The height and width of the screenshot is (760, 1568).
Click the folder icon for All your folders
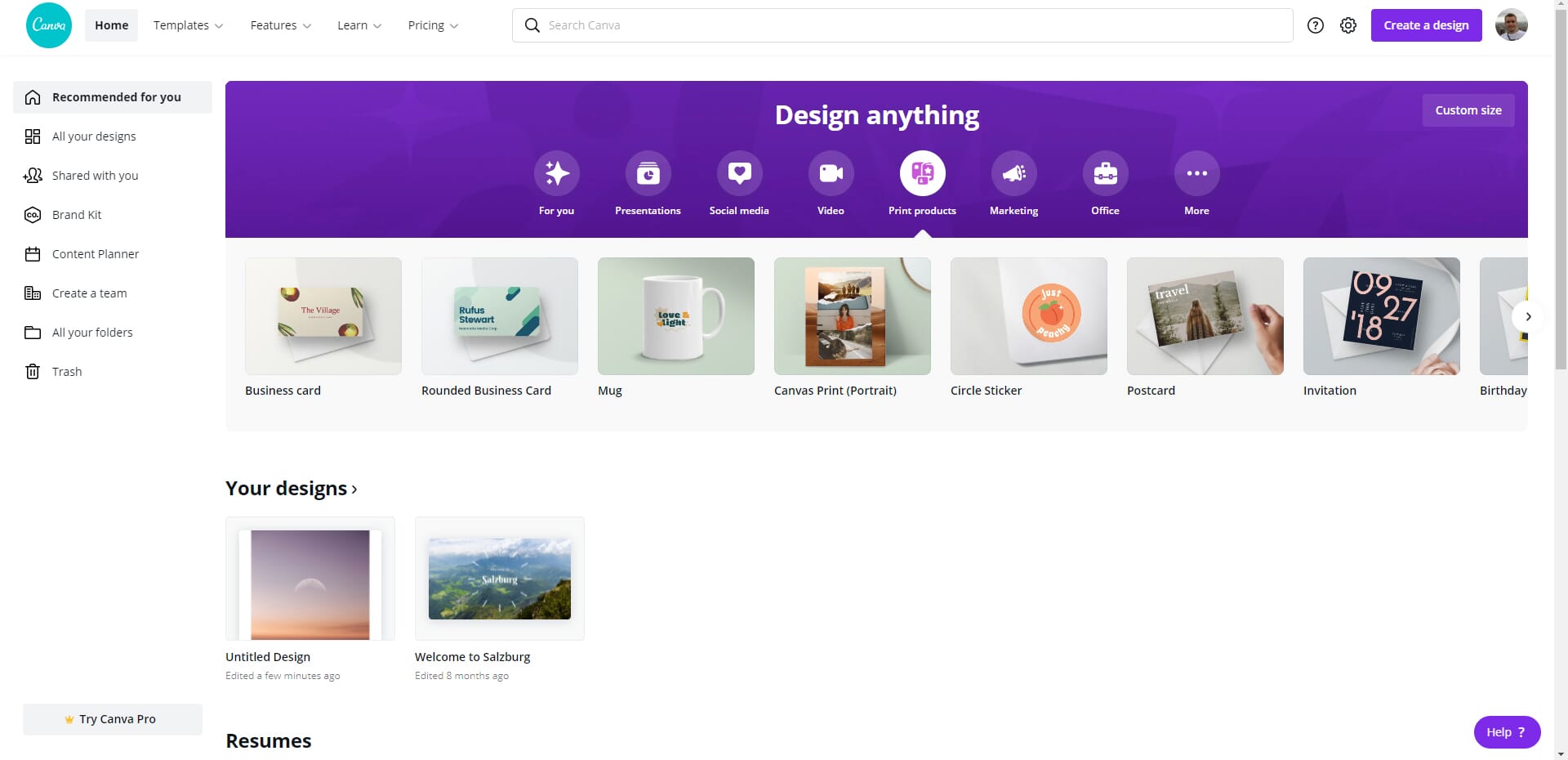[33, 333]
